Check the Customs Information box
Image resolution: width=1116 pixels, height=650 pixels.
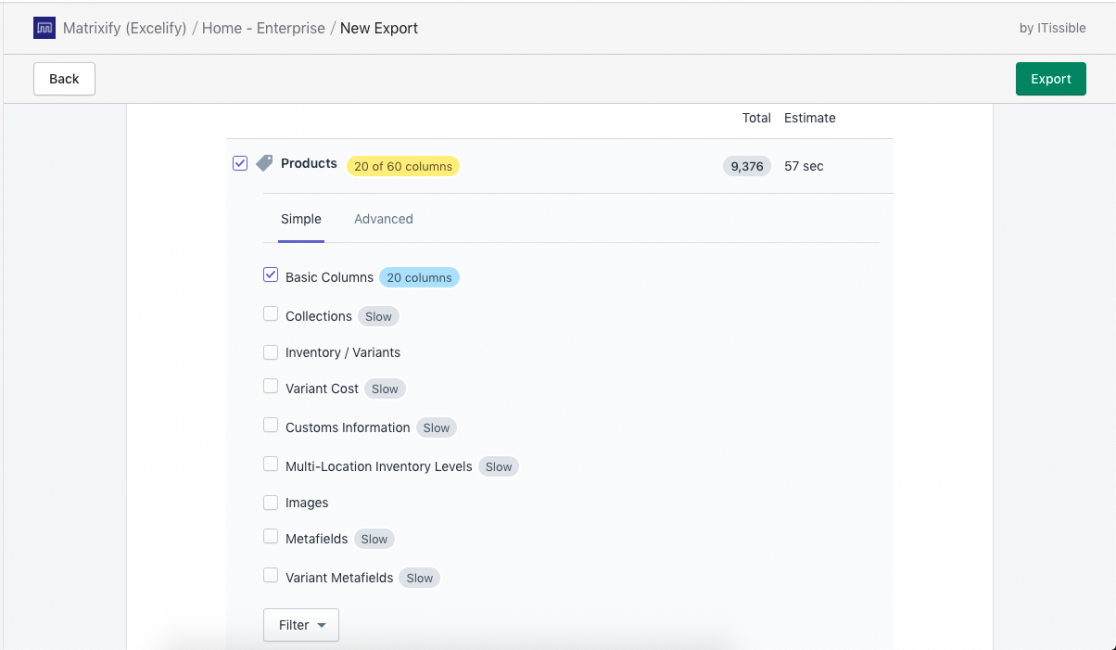click(270, 424)
